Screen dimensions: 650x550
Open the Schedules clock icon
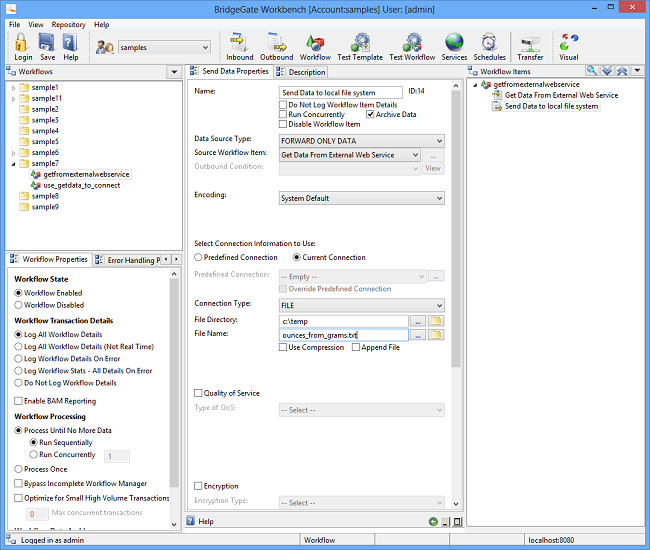coord(489,46)
